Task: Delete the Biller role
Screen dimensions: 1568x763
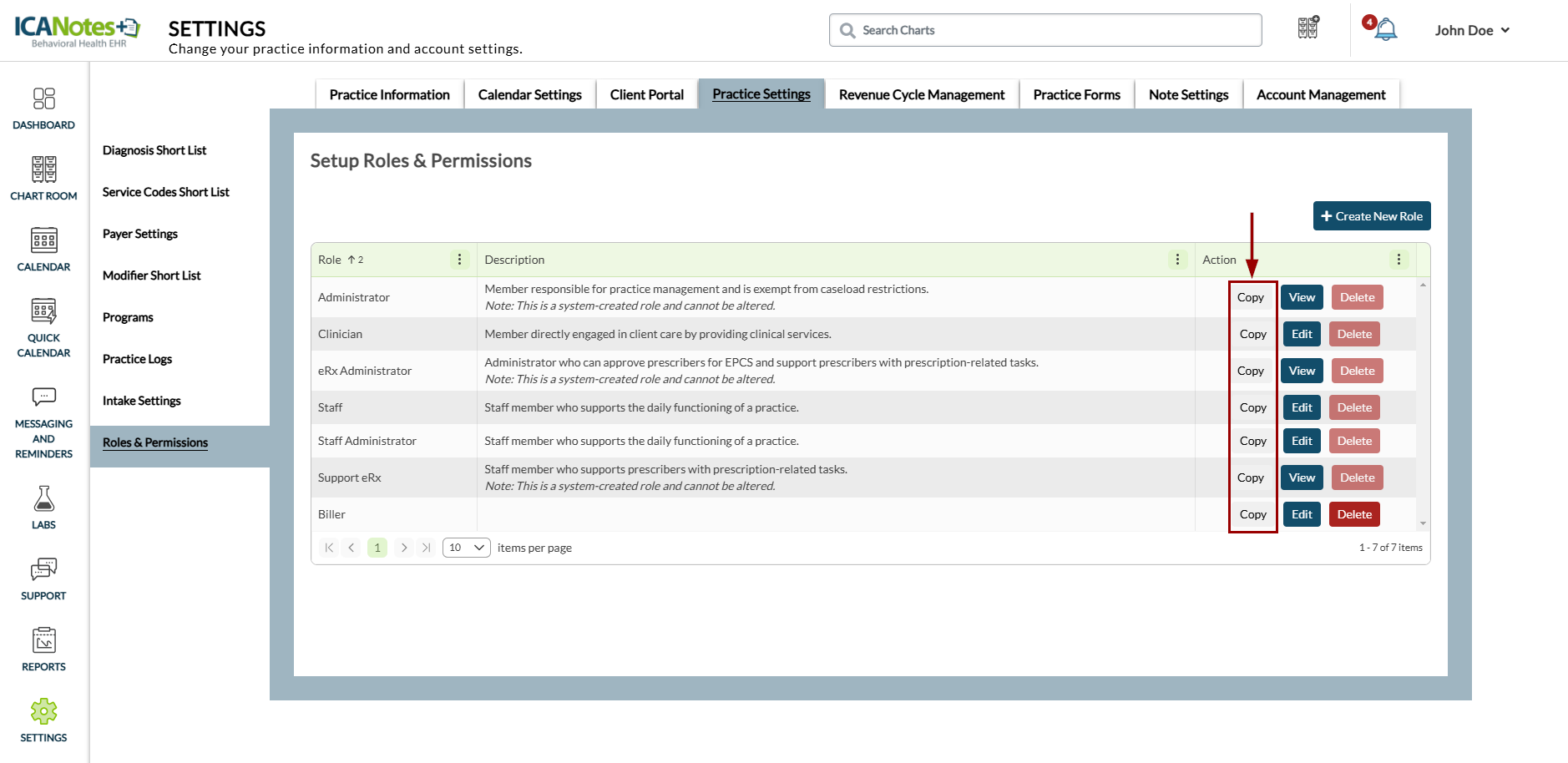Action: tap(1353, 514)
